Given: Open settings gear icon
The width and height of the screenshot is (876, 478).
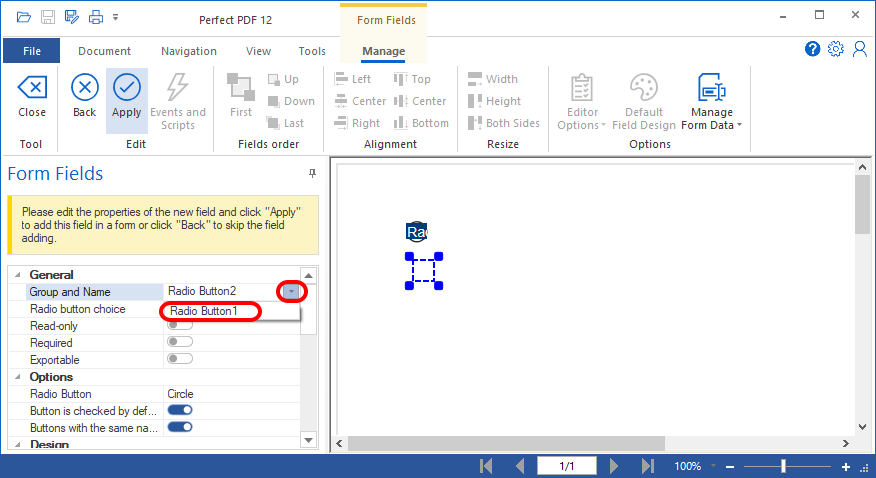Looking at the screenshot, I should coord(836,49).
